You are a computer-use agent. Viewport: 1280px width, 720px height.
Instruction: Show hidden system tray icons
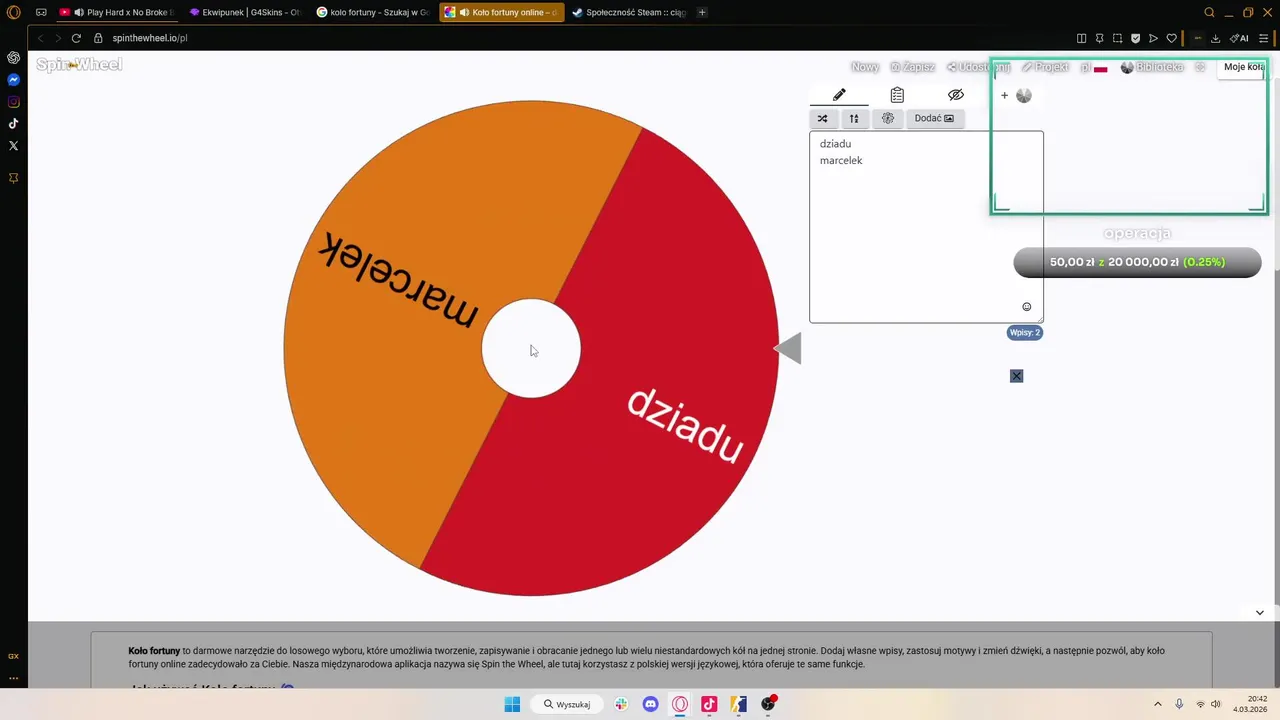(1158, 704)
